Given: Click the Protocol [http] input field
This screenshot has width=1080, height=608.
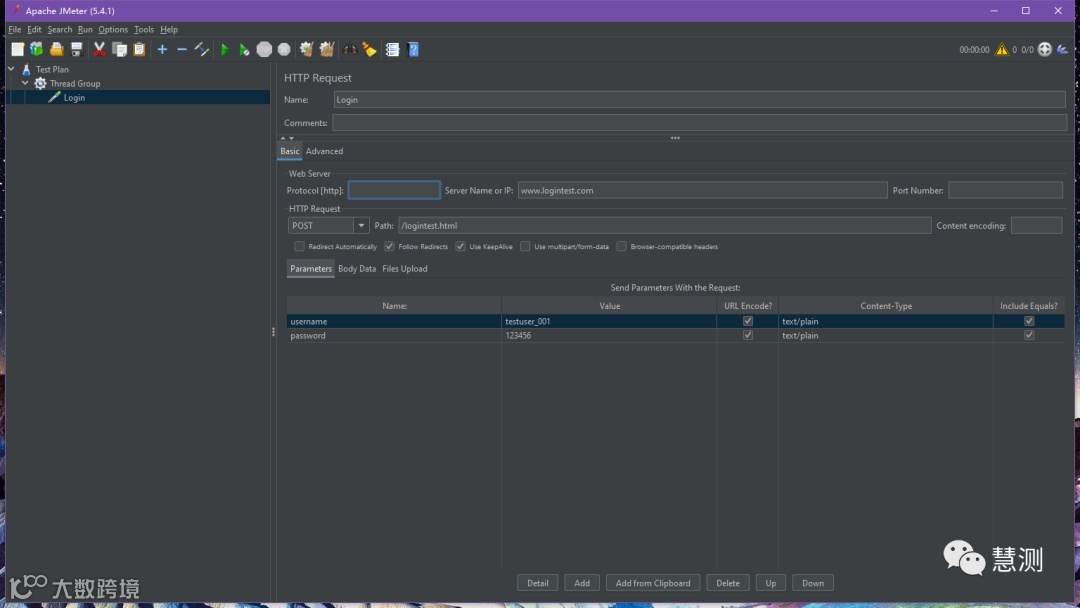Looking at the screenshot, I should (394, 190).
